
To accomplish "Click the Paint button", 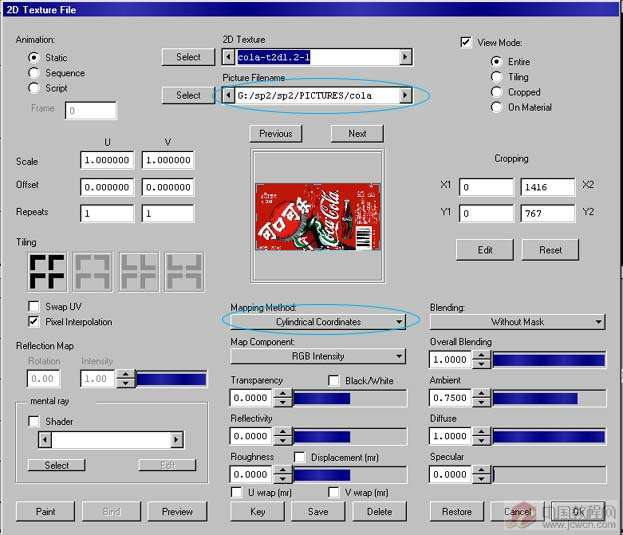I will click(45, 512).
